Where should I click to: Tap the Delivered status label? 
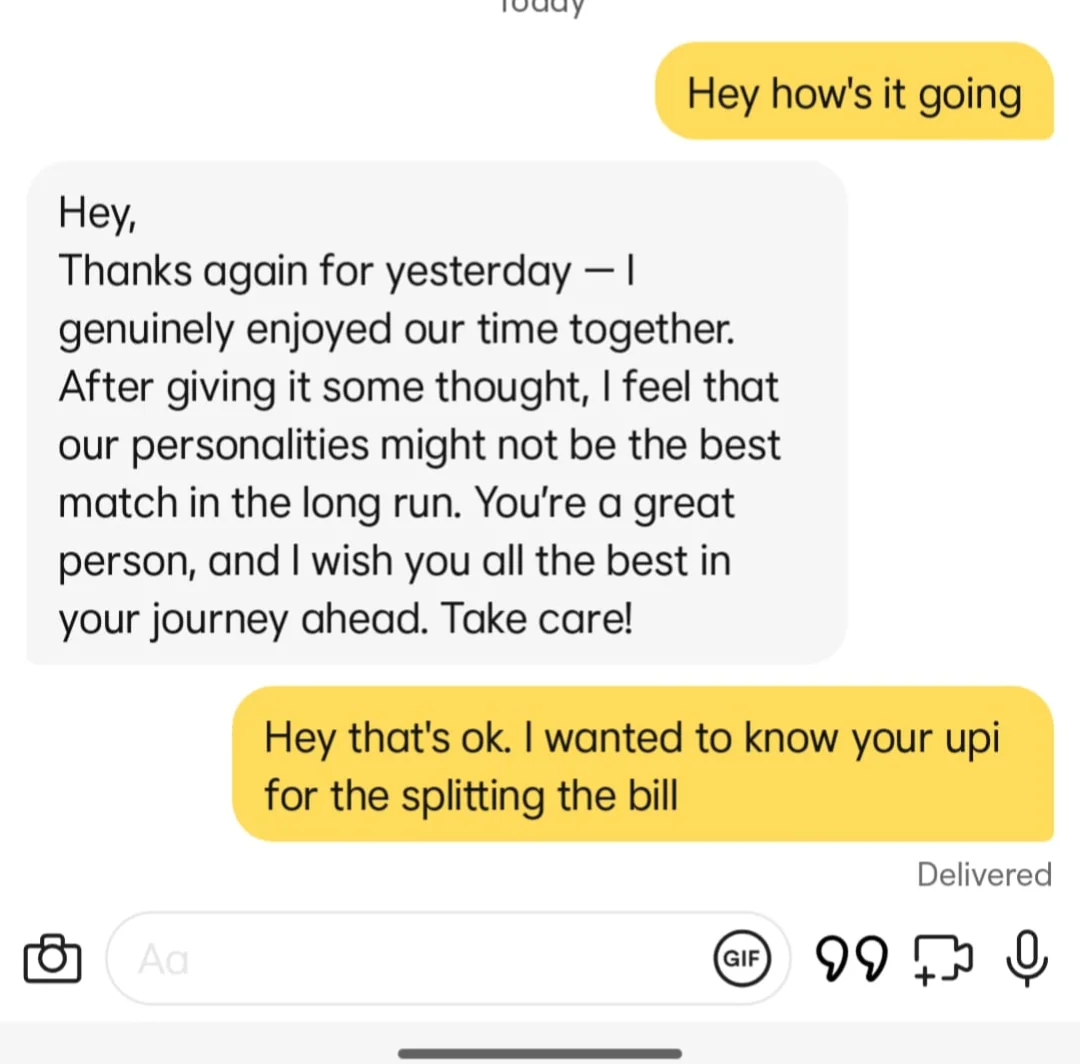pos(984,875)
